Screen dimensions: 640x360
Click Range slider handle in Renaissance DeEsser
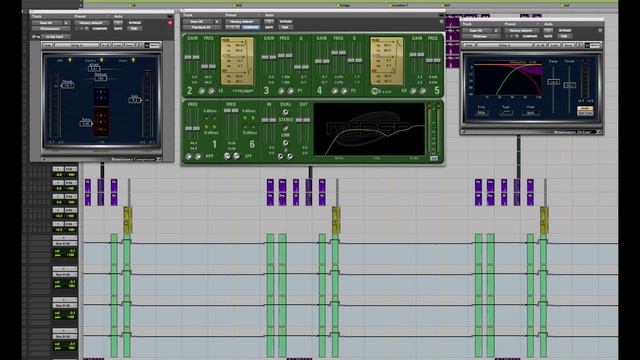[553, 82]
